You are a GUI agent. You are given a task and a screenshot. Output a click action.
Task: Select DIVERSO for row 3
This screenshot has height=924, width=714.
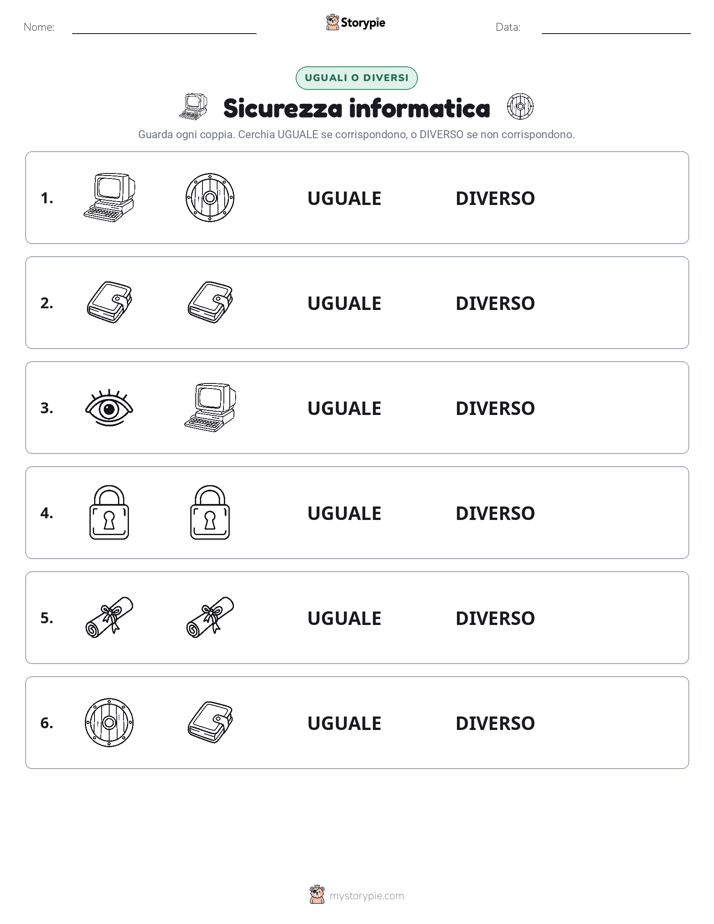tap(495, 408)
